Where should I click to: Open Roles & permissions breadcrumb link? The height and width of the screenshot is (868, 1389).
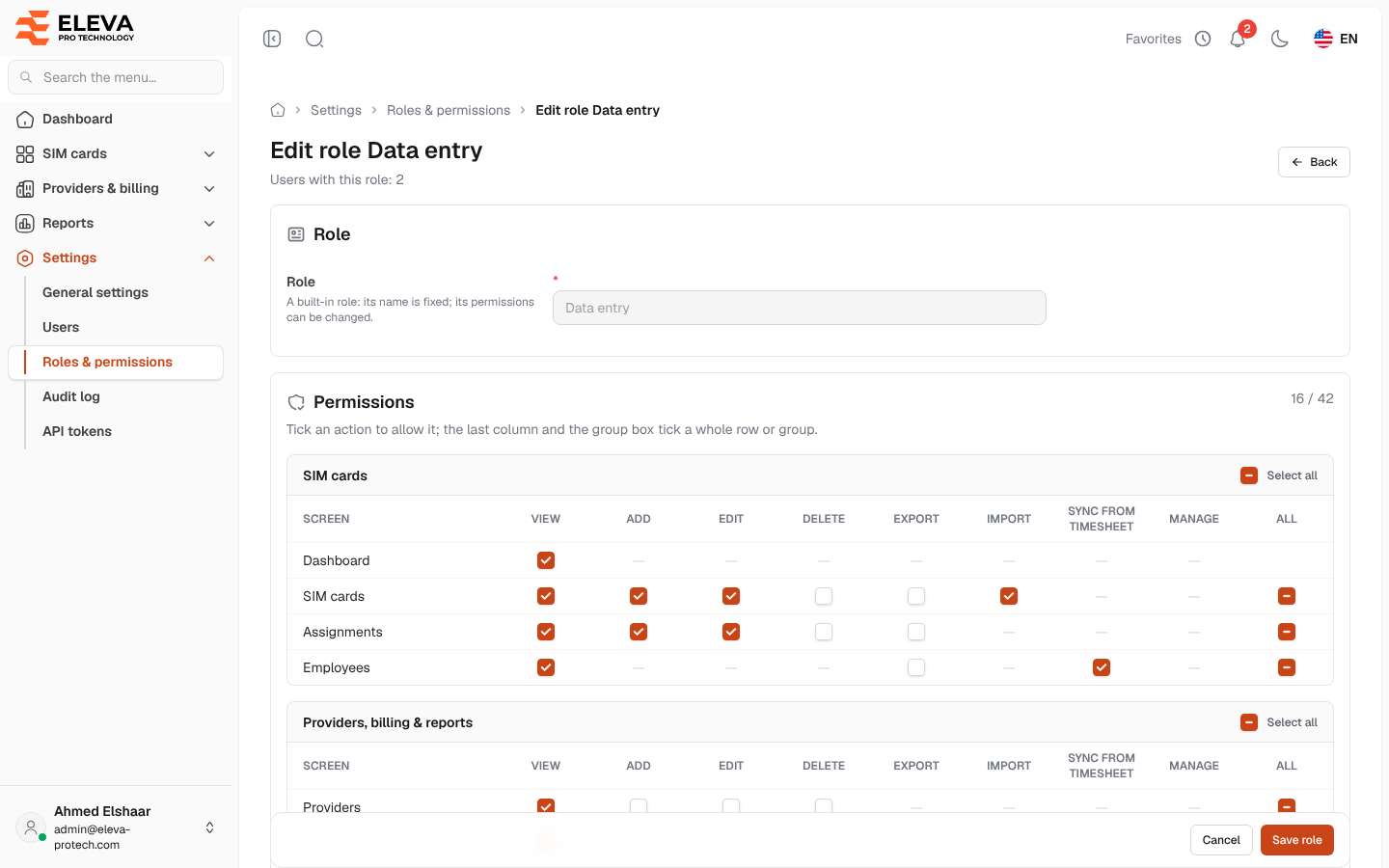coord(449,110)
